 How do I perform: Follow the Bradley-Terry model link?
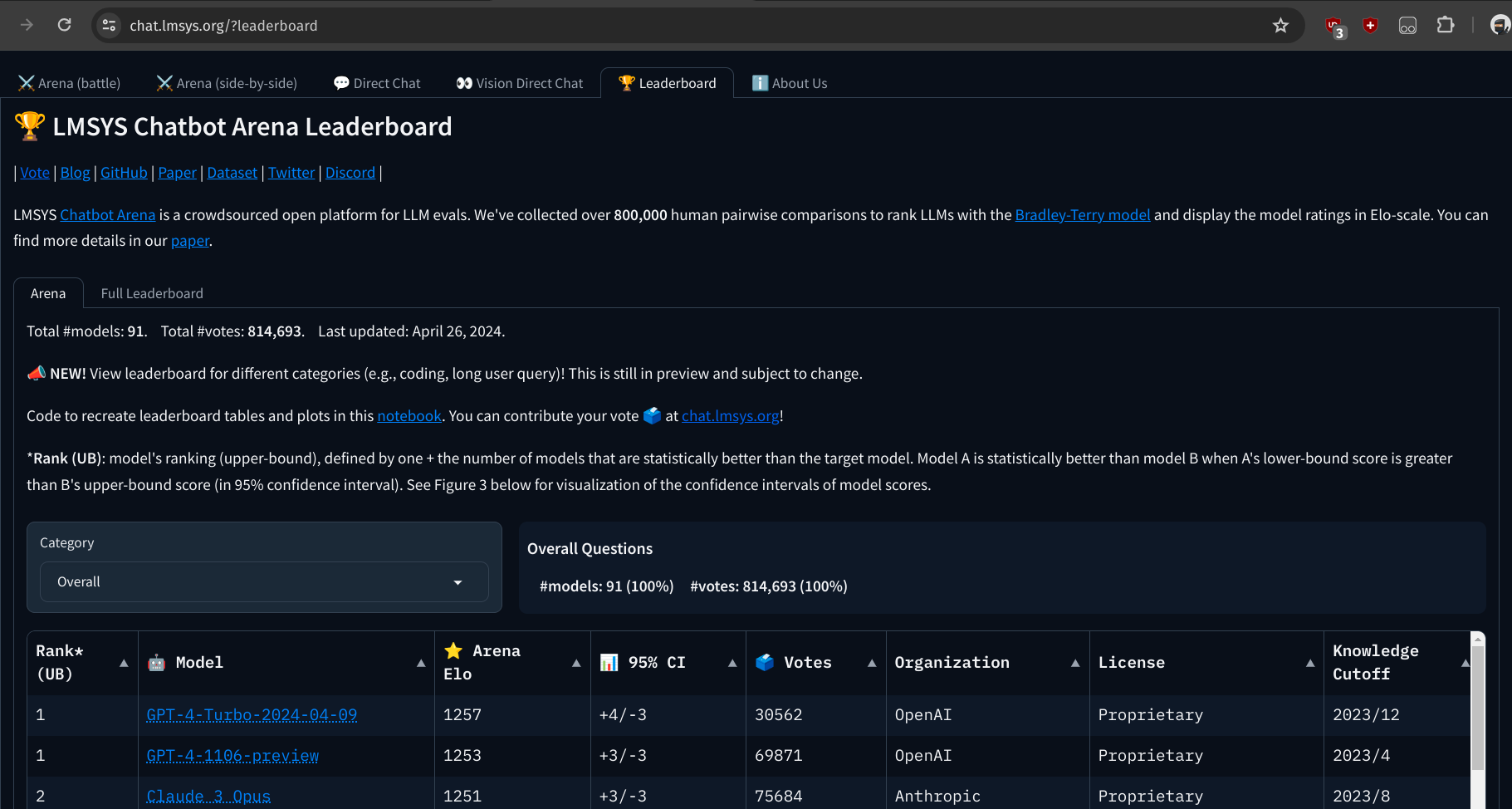(x=1083, y=215)
